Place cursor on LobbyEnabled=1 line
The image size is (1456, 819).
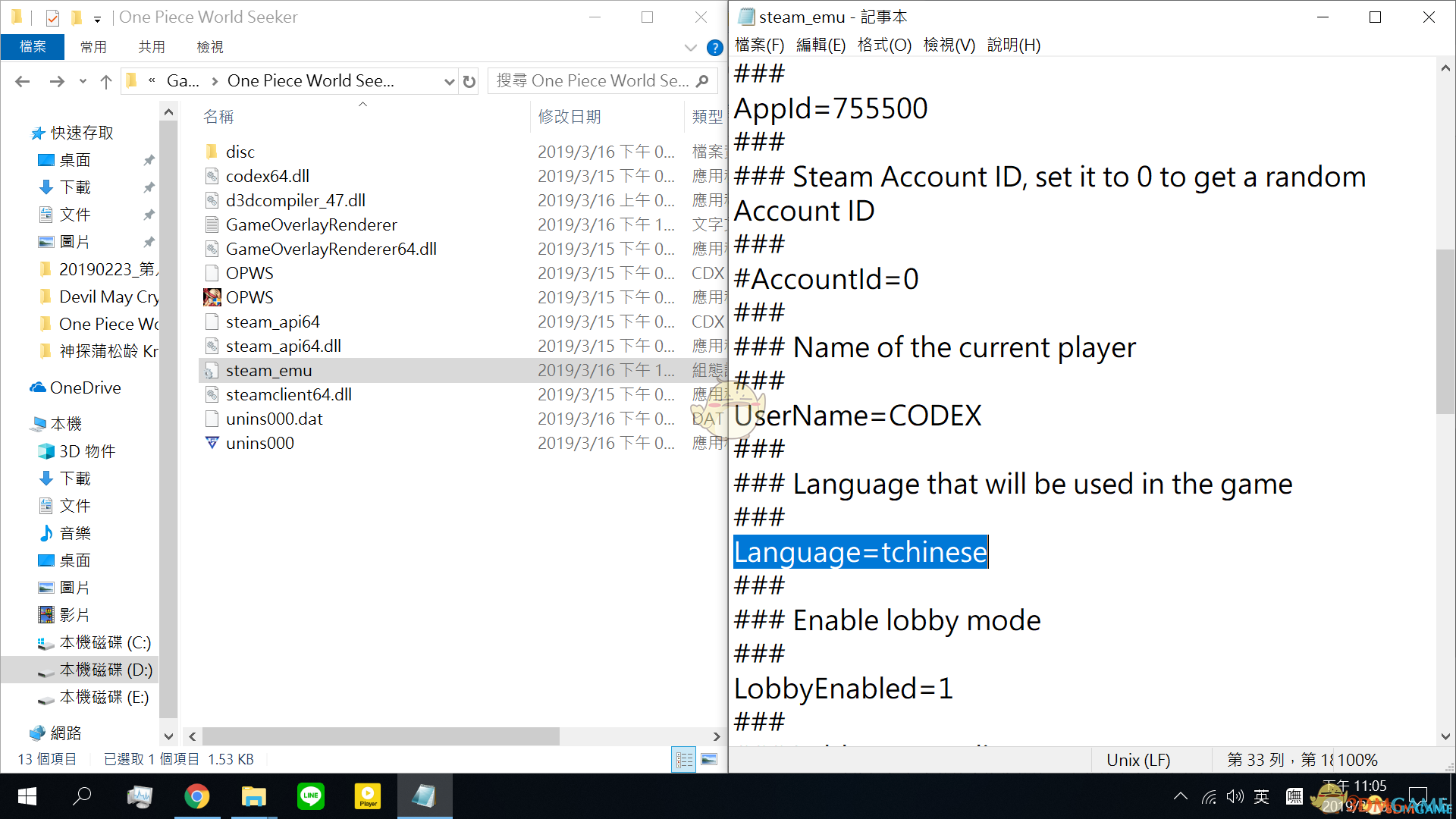tap(843, 689)
